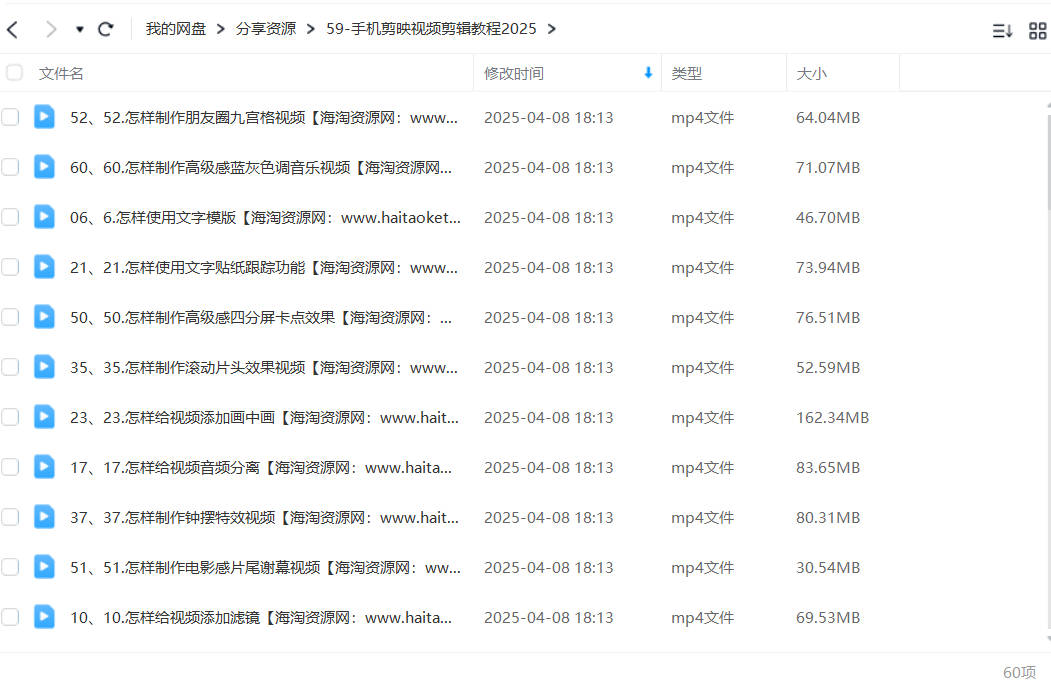Viewport: 1051px width, 684px height.
Task: Sort by 大小 column
Action: click(811, 74)
